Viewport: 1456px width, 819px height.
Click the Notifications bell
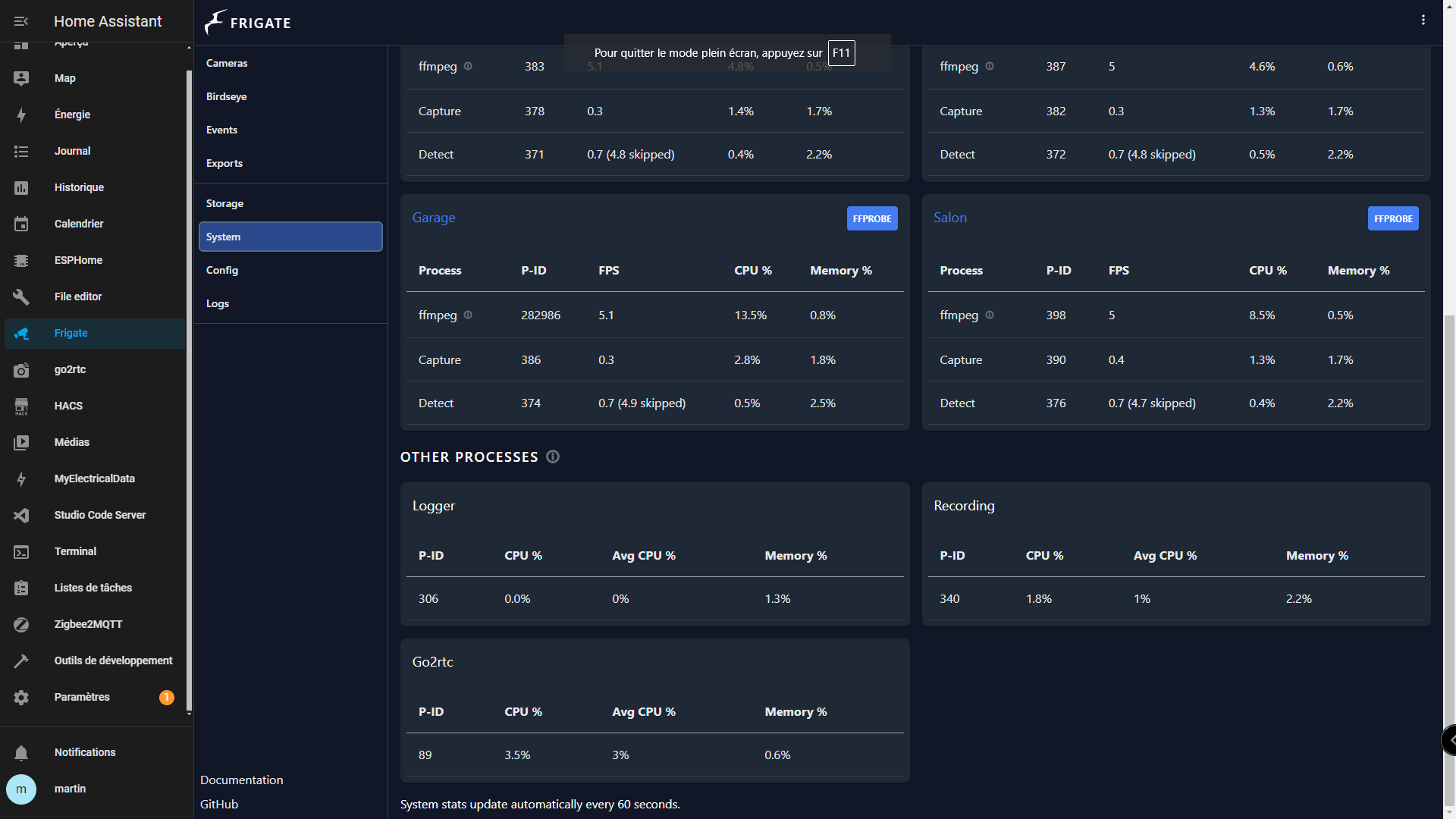(x=21, y=752)
